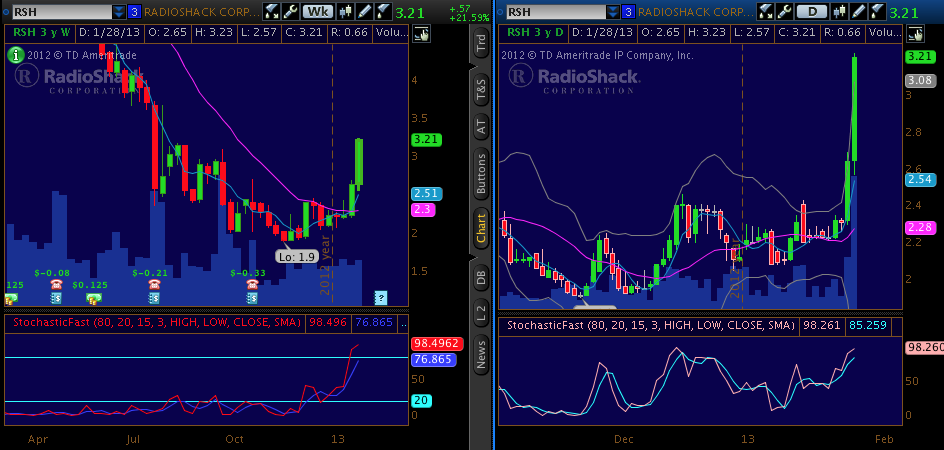Open blue 3 color link in right chart
This screenshot has height=450, width=944.
[628, 11]
